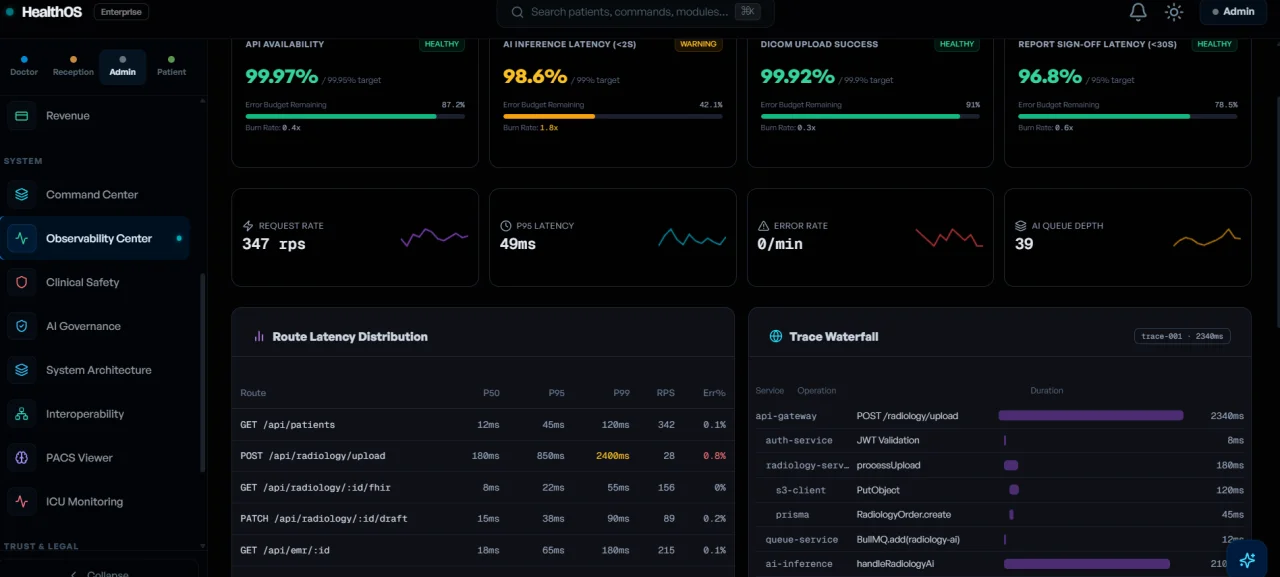Open AI Governance sidebar entry
1280x577 pixels.
click(x=95, y=327)
